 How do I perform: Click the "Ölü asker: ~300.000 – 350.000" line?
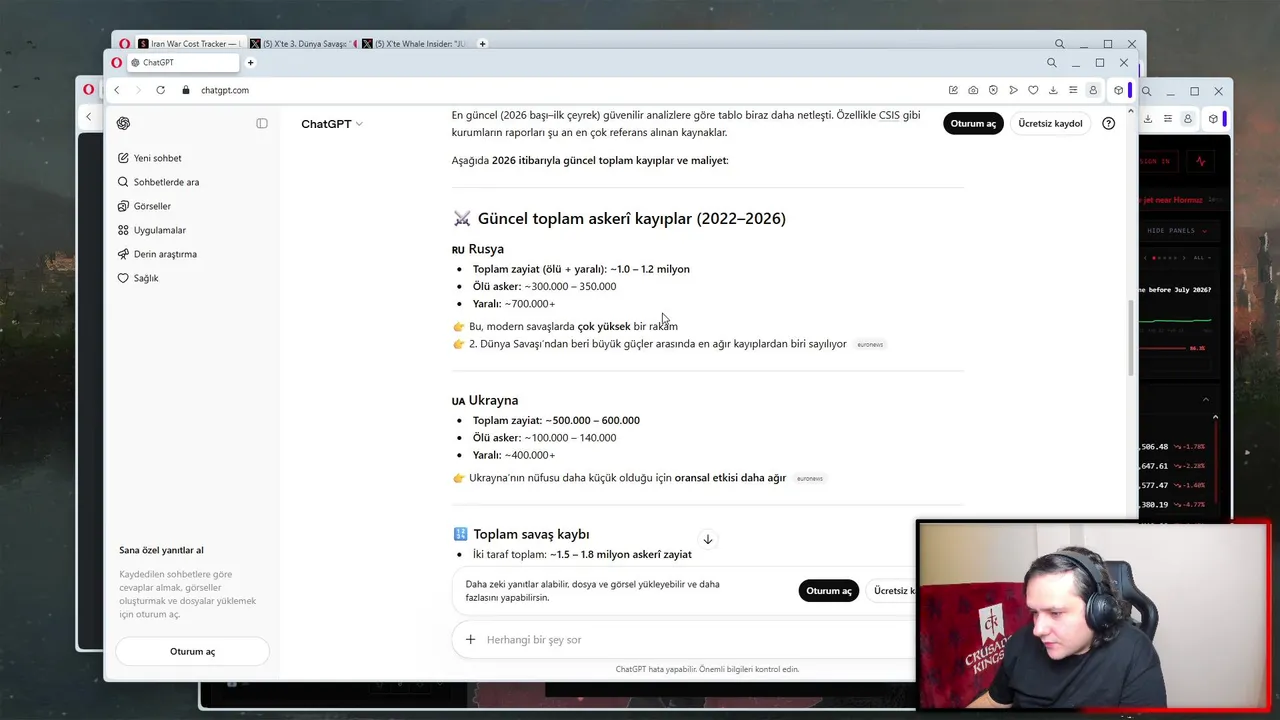(544, 286)
